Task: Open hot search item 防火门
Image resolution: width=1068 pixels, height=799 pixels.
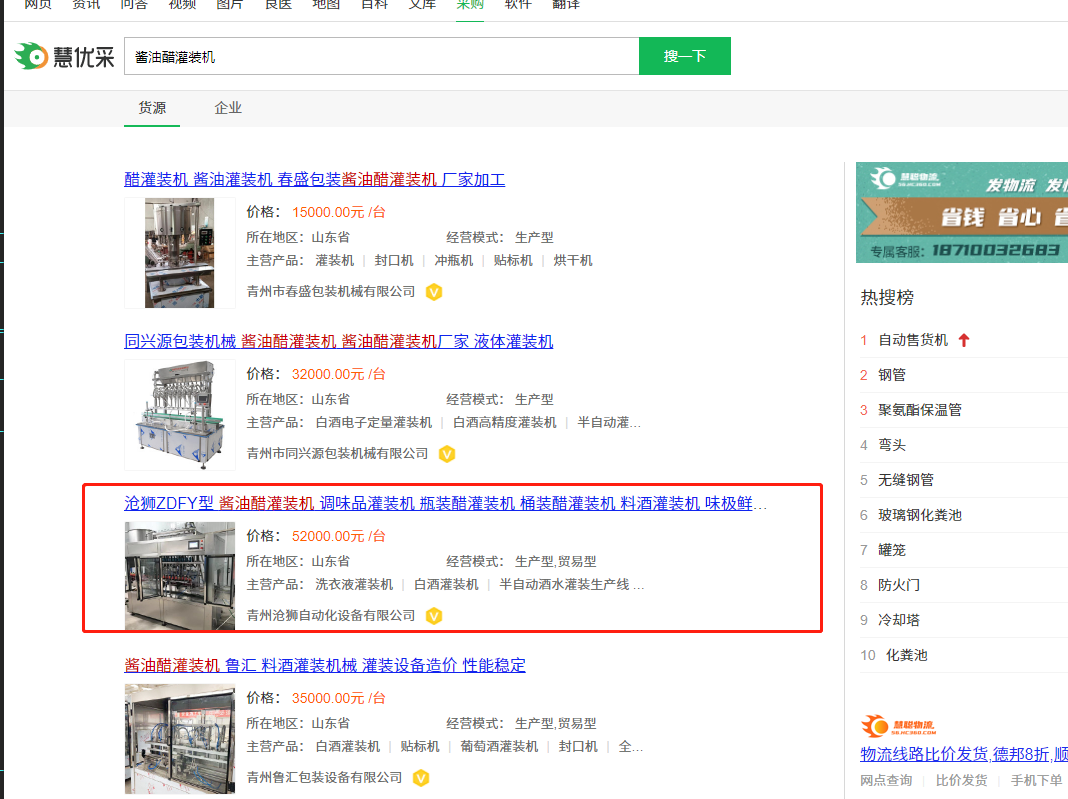Action: coord(898,585)
